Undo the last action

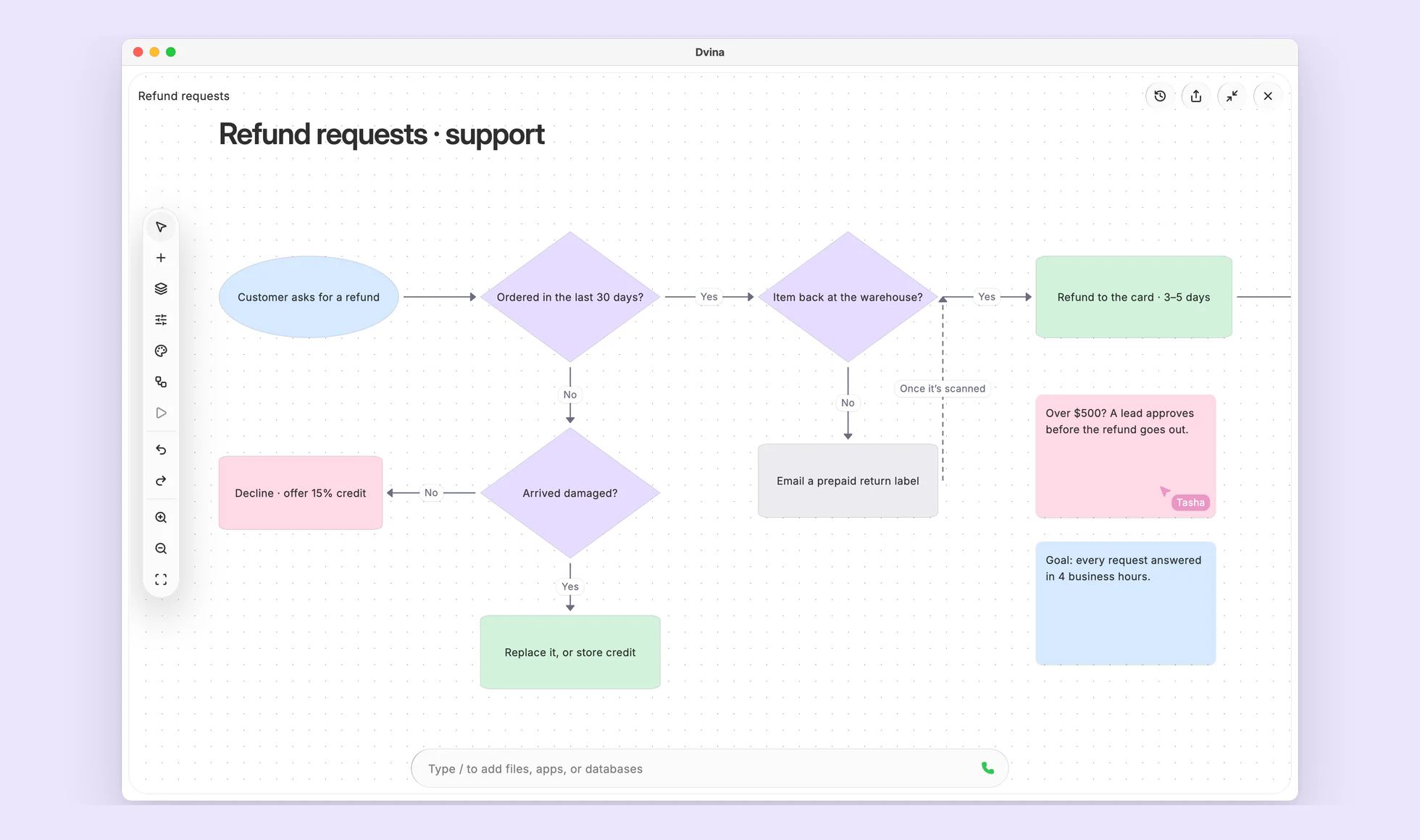click(x=161, y=450)
